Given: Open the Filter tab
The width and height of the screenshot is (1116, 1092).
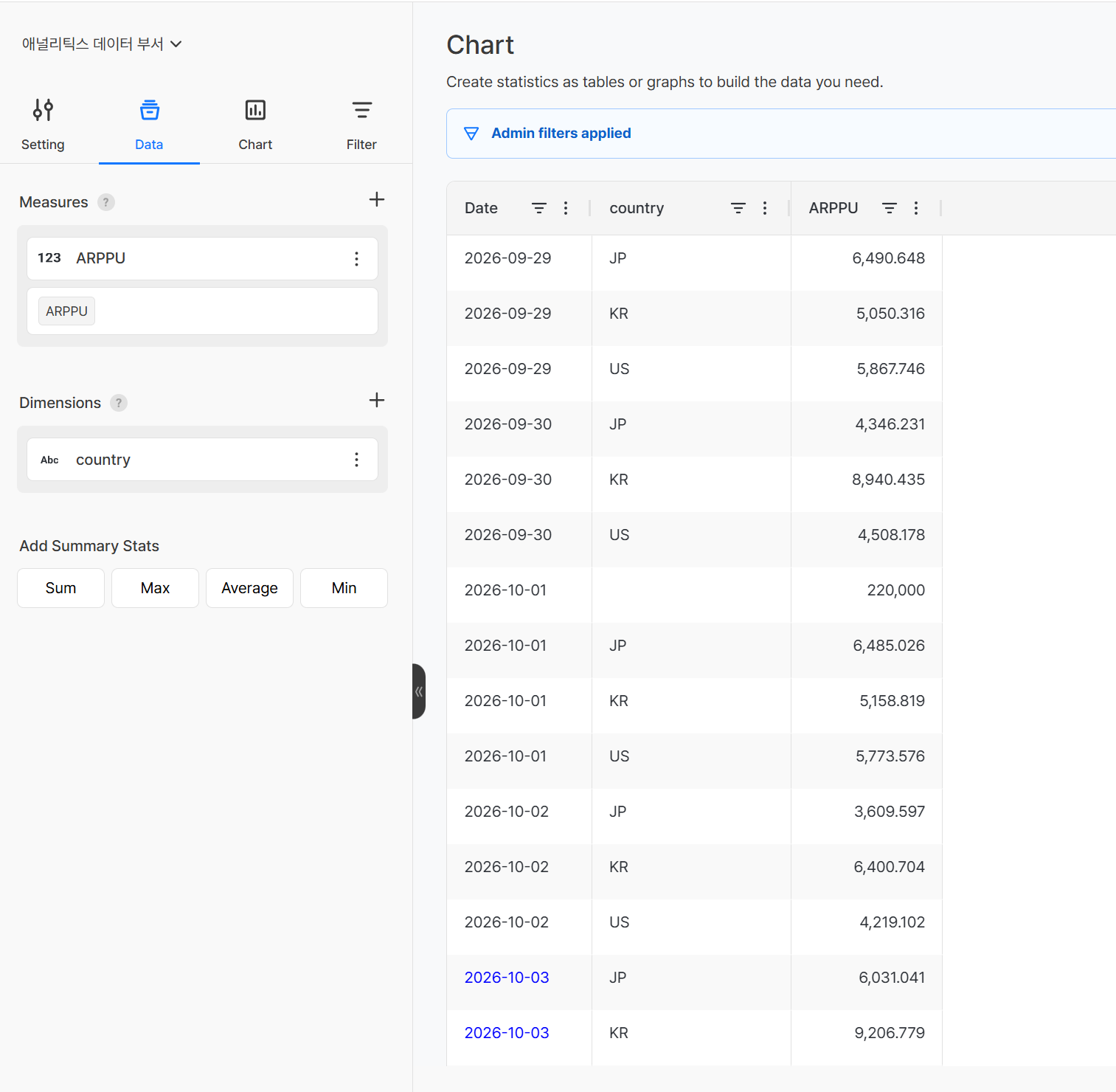Looking at the screenshot, I should tap(361, 125).
